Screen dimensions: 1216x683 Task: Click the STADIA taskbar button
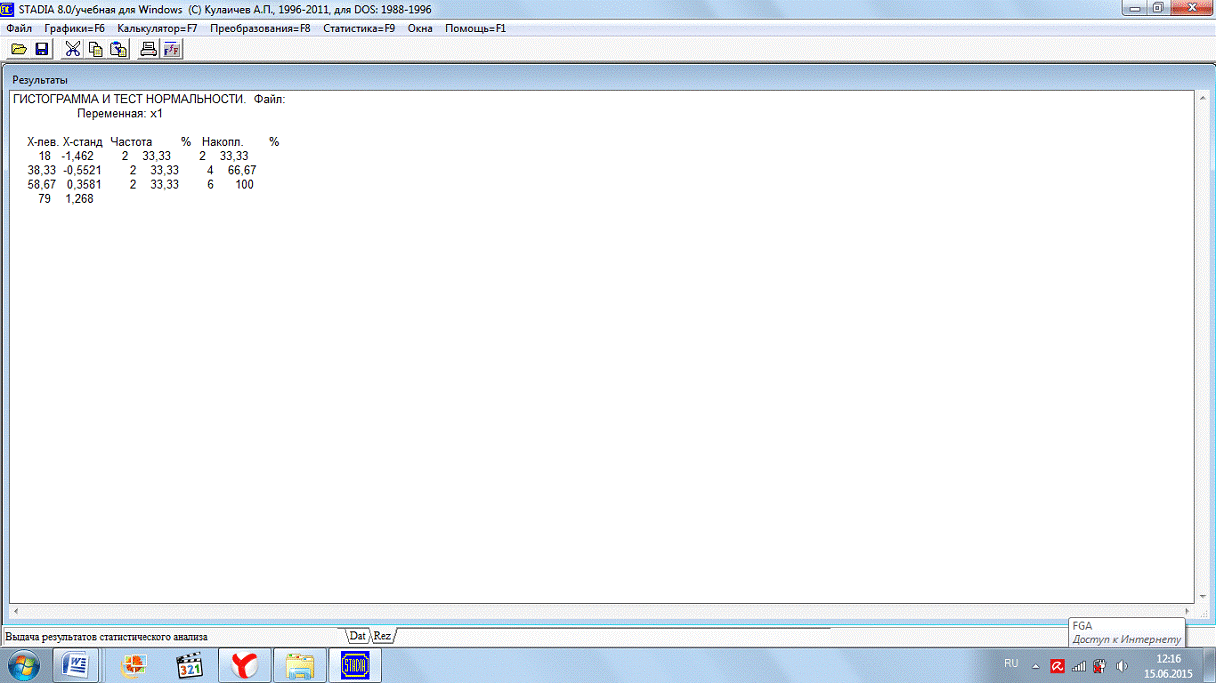pyautogui.click(x=355, y=665)
